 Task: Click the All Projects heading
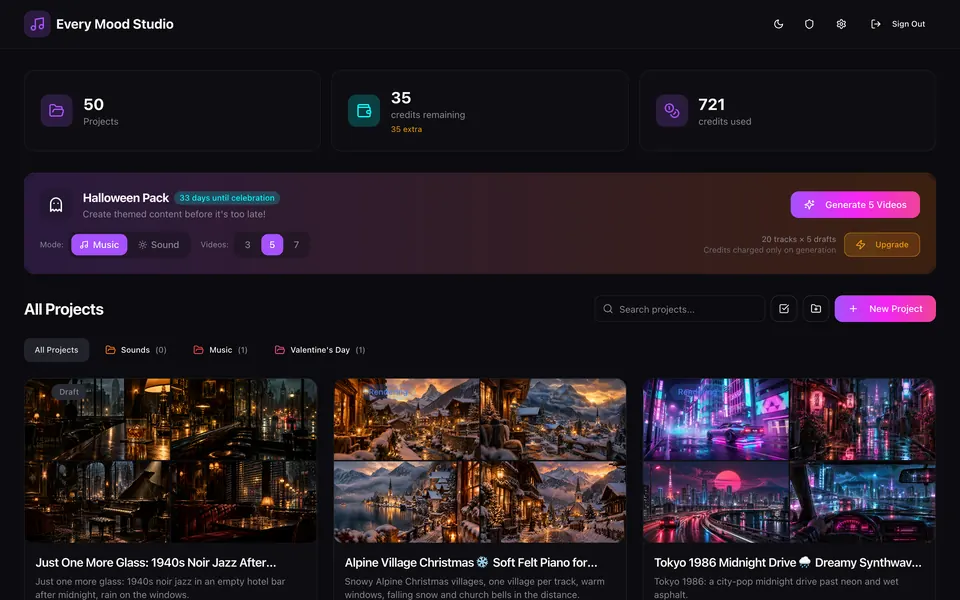click(x=64, y=309)
